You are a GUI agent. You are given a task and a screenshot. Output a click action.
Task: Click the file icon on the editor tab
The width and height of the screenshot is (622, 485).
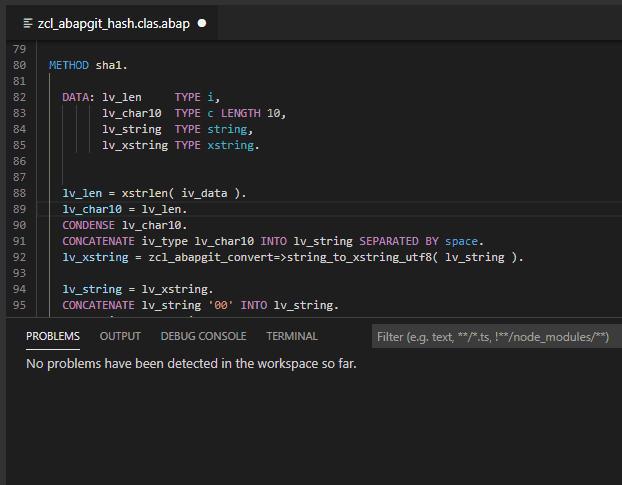27,22
